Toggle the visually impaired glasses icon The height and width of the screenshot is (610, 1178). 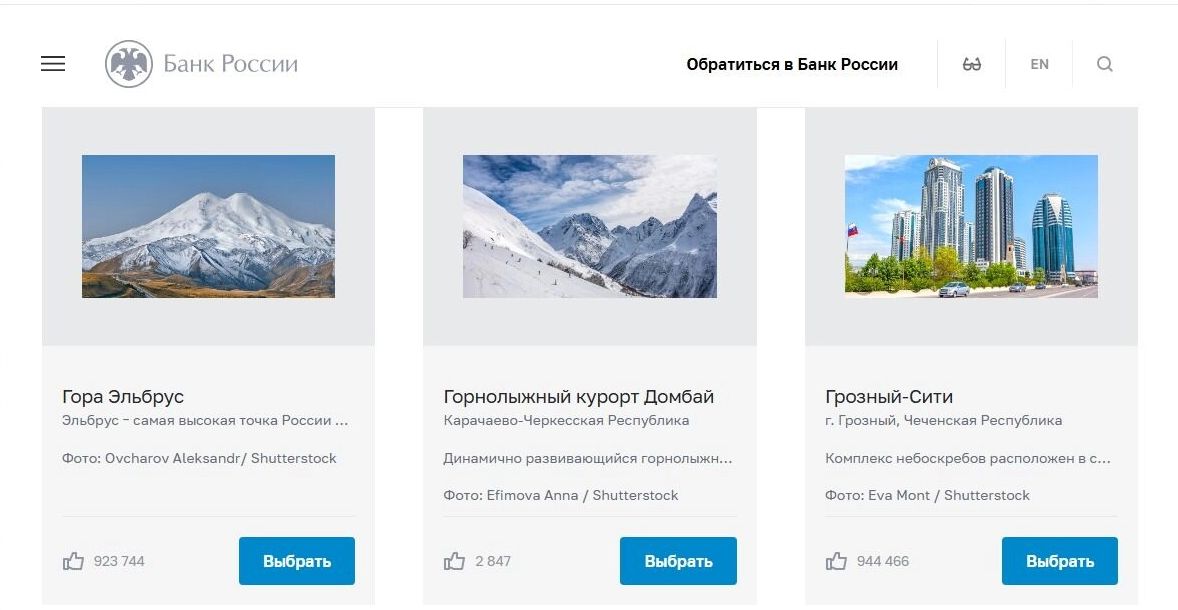coord(971,64)
